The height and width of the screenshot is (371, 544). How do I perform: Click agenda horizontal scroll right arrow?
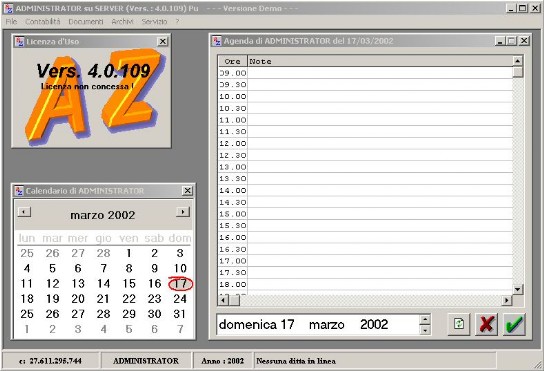click(x=507, y=300)
